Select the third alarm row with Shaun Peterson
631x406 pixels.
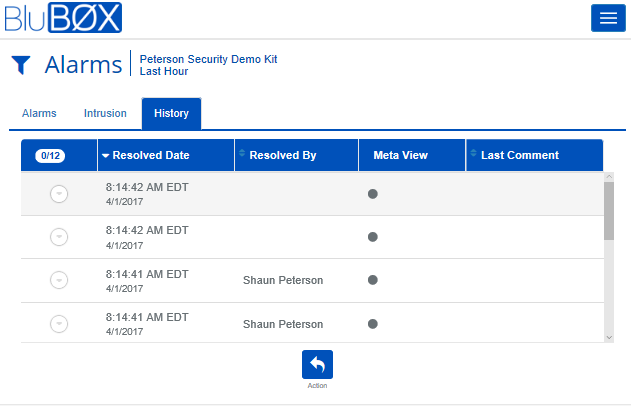[59, 280]
